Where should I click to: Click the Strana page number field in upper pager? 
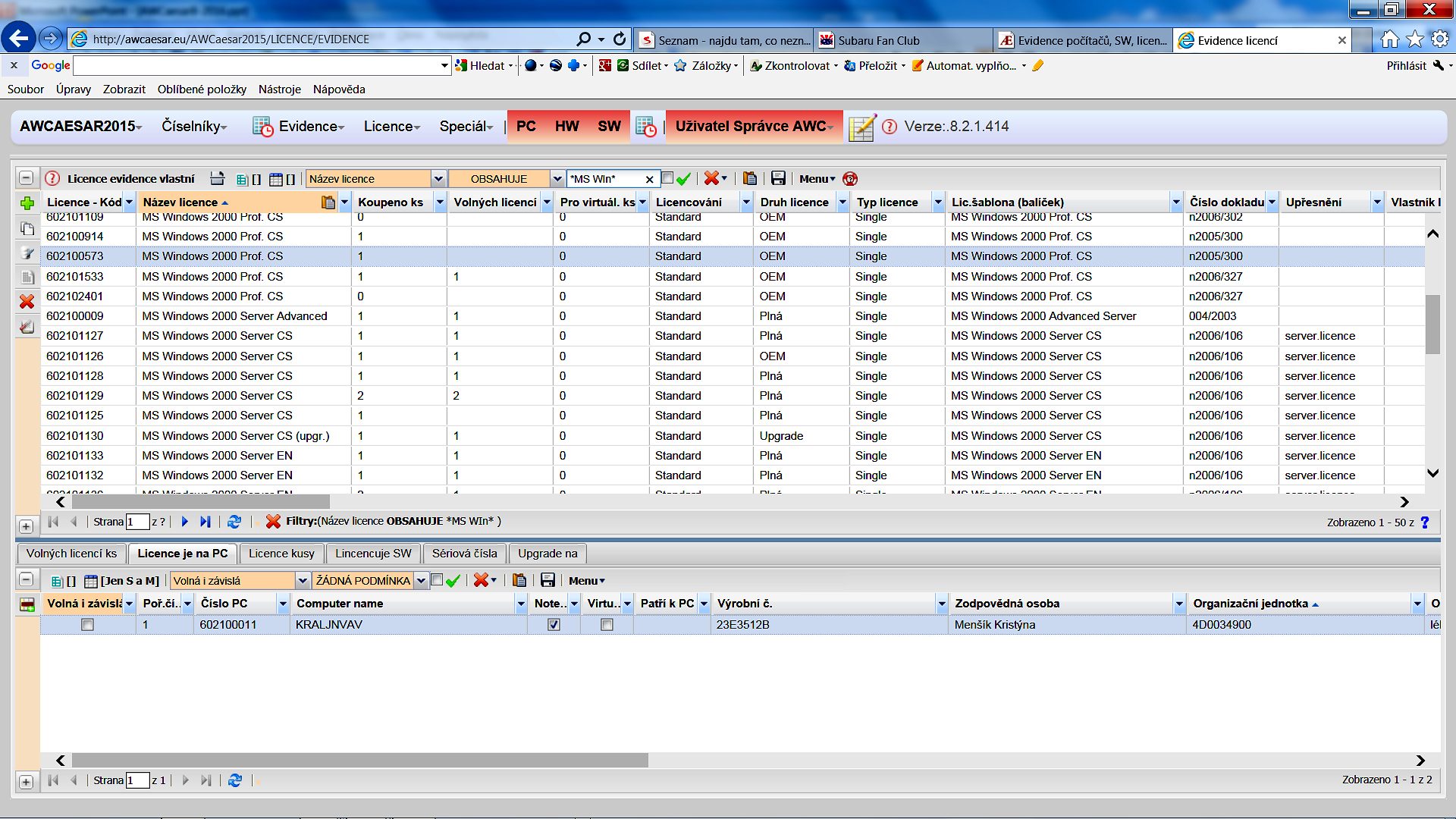[137, 522]
